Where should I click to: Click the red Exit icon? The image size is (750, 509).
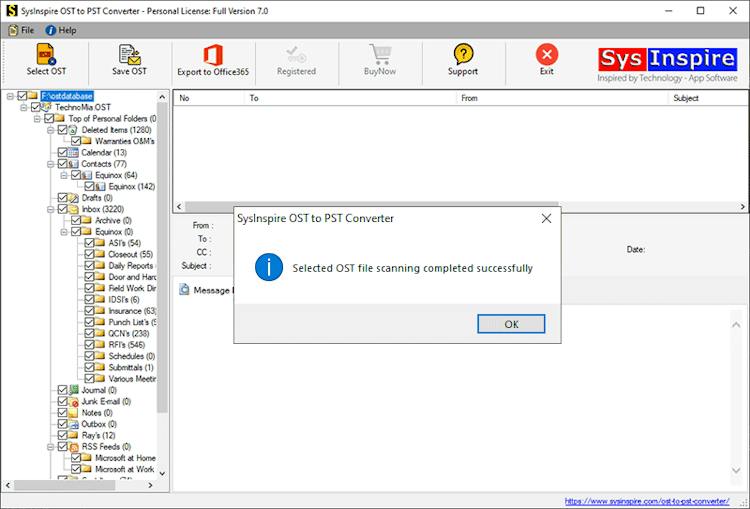(x=547, y=54)
